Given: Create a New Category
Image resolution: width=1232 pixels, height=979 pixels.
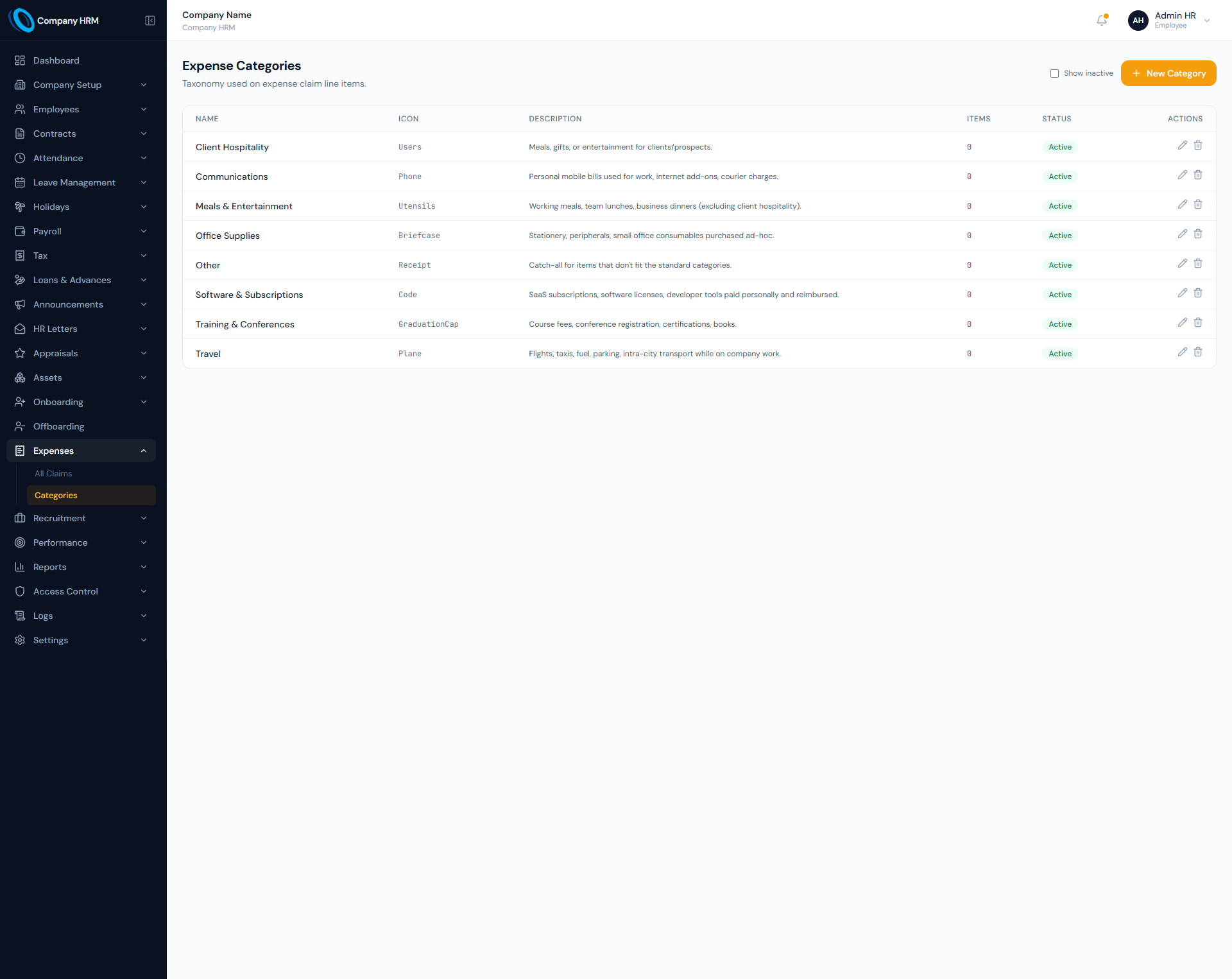Looking at the screenshot, I should coord(1168,73).
